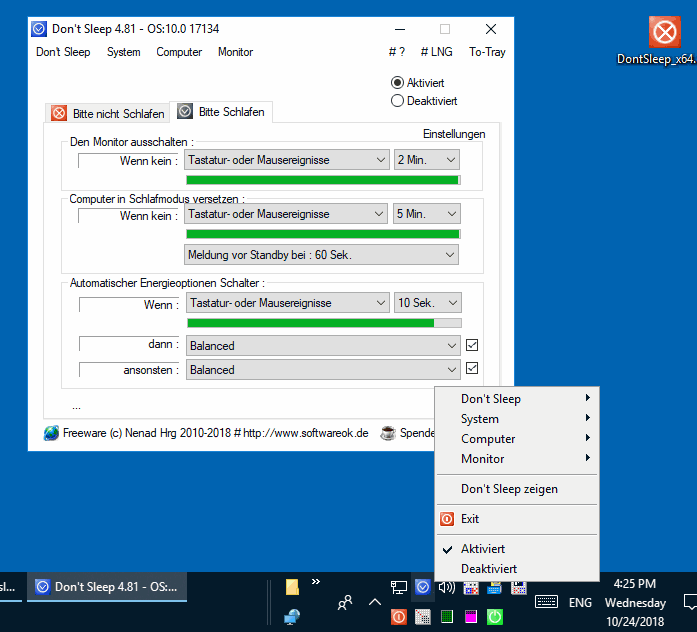Open the volume speaker tray icon
The image size is (697, 632).
coord(446,588)
